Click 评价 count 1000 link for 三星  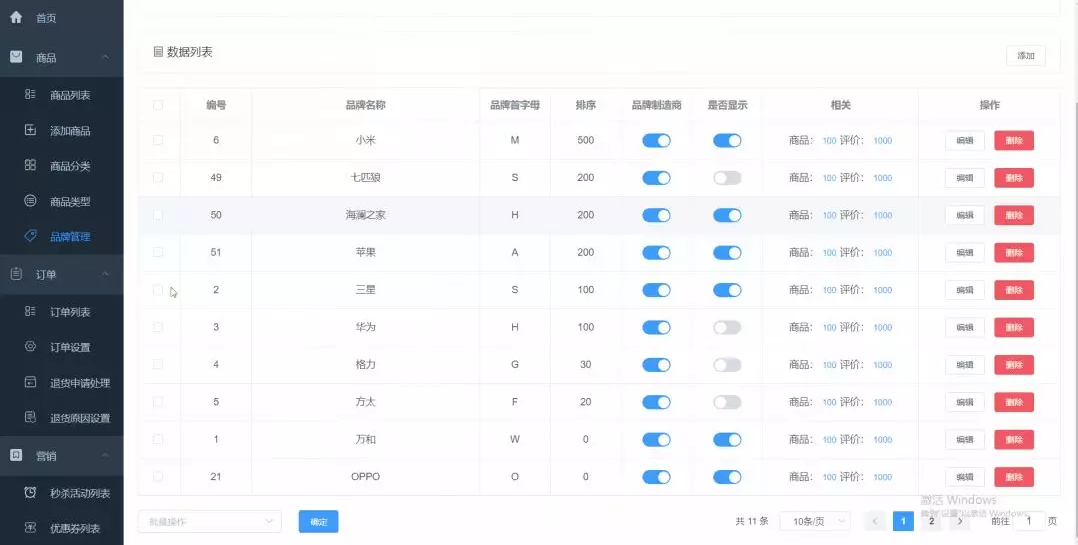[x=883, y=290]
